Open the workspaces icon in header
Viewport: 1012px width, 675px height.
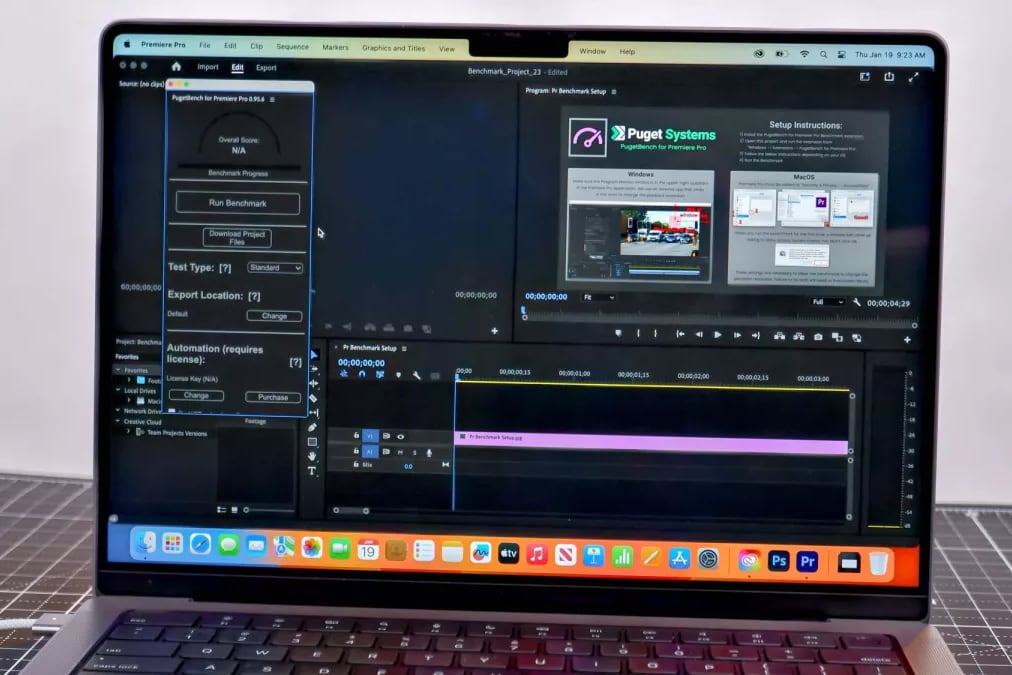coord(865,77)
